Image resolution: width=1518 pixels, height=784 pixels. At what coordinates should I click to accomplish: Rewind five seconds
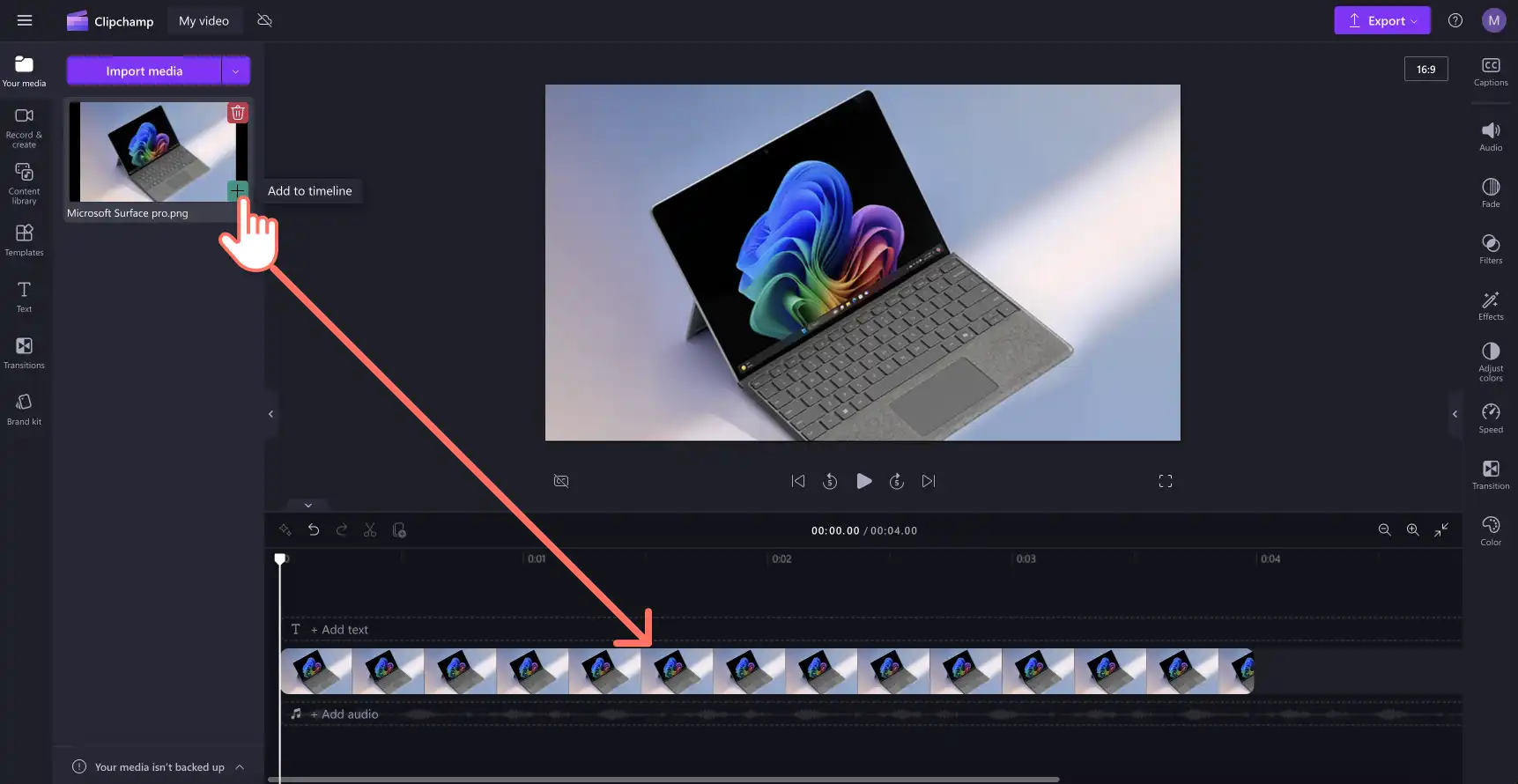(x=830, y=481)
